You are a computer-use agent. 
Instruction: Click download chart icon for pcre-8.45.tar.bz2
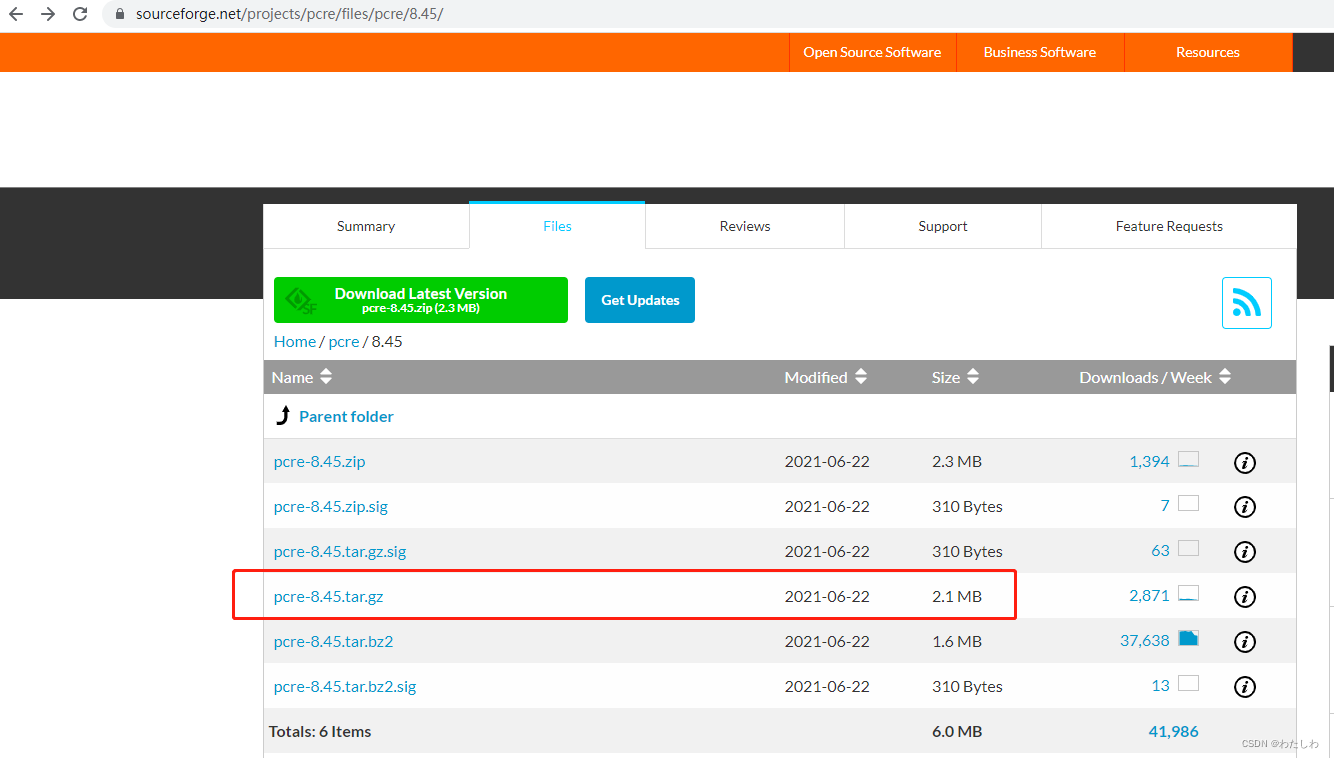tap(1188, 639)
